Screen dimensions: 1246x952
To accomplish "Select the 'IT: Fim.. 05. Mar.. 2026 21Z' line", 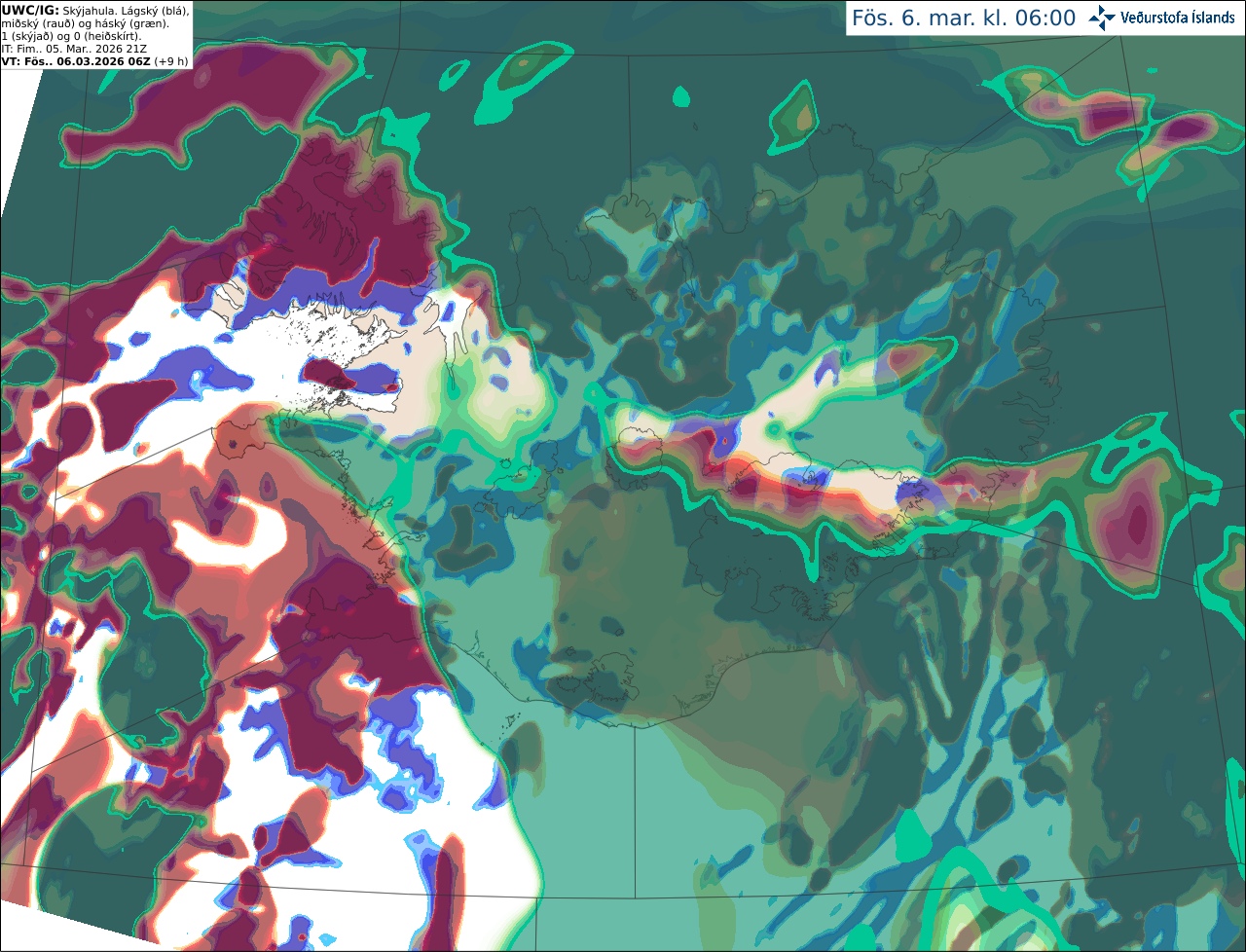I will pyautogui.click(x=75, y=49).
